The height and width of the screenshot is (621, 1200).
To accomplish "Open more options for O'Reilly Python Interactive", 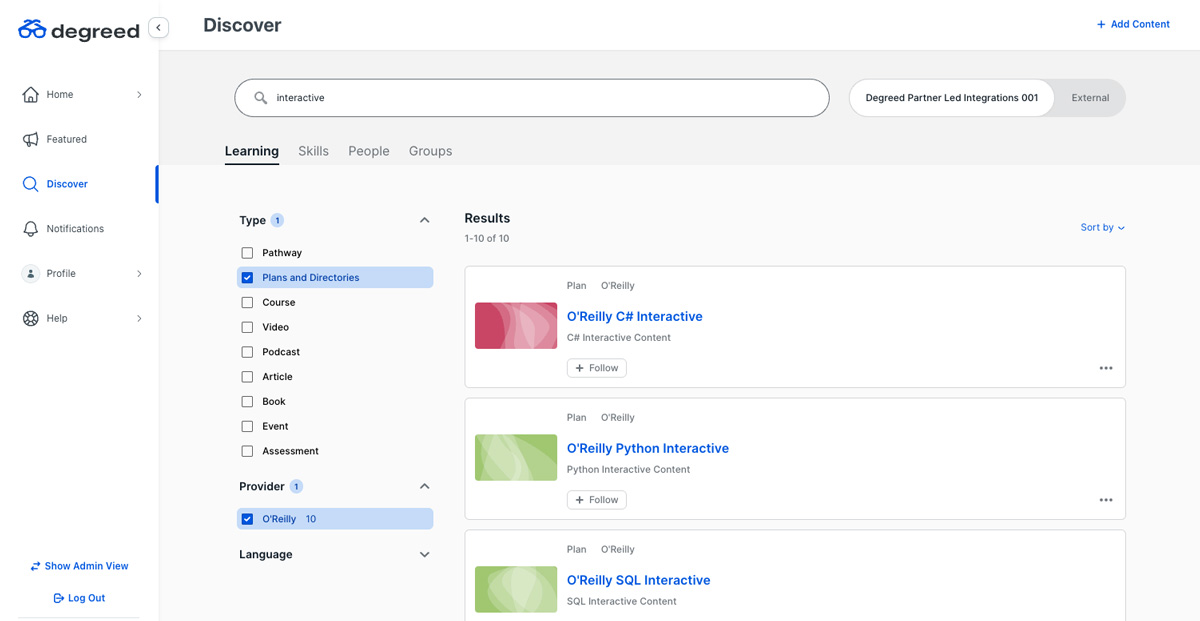I will 1106,500.
